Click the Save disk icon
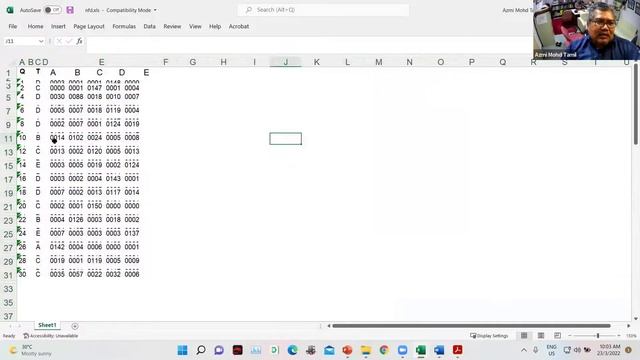The image size is (640, 360). [x=70, y=10]
